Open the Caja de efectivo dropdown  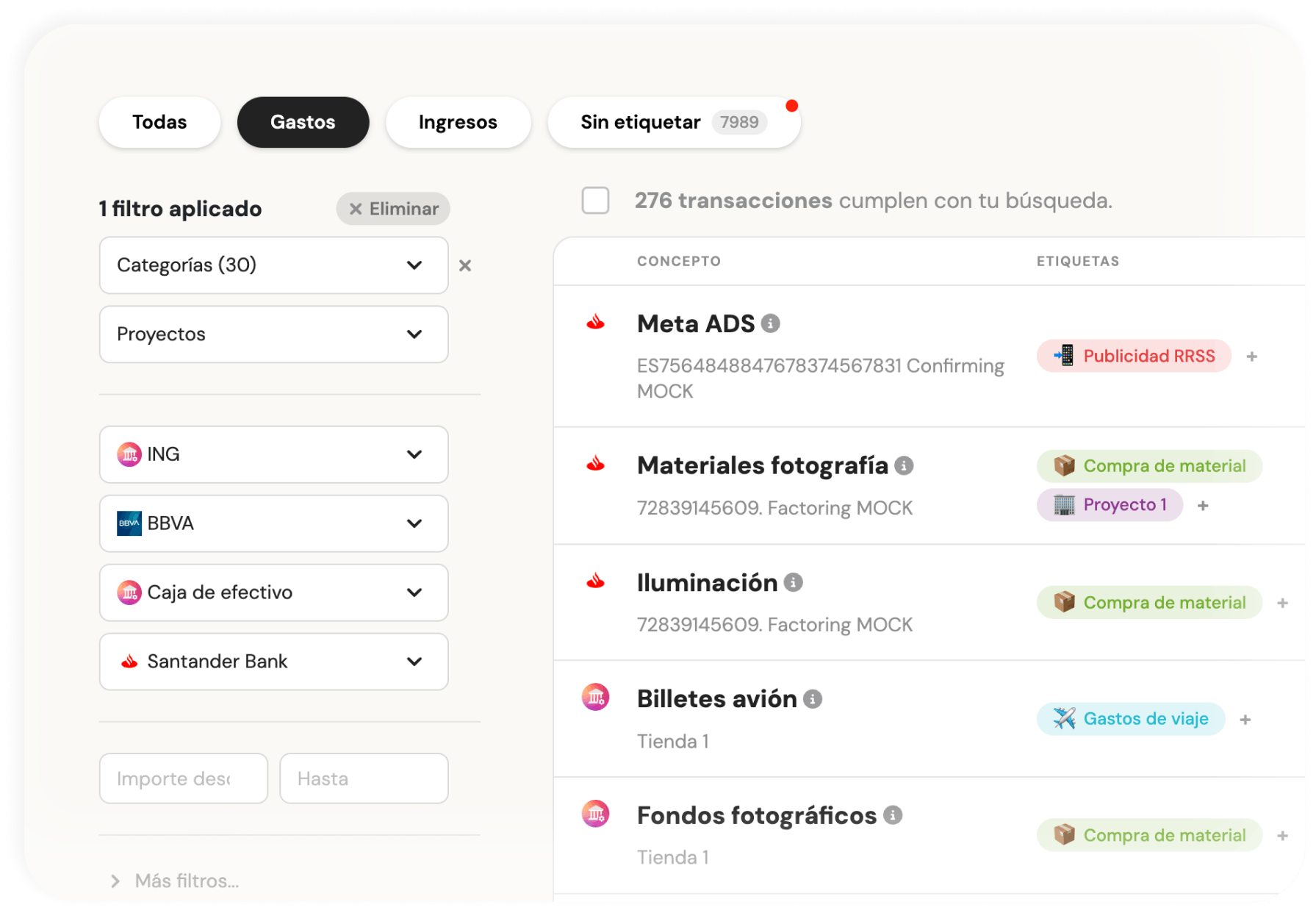(273, 592)
